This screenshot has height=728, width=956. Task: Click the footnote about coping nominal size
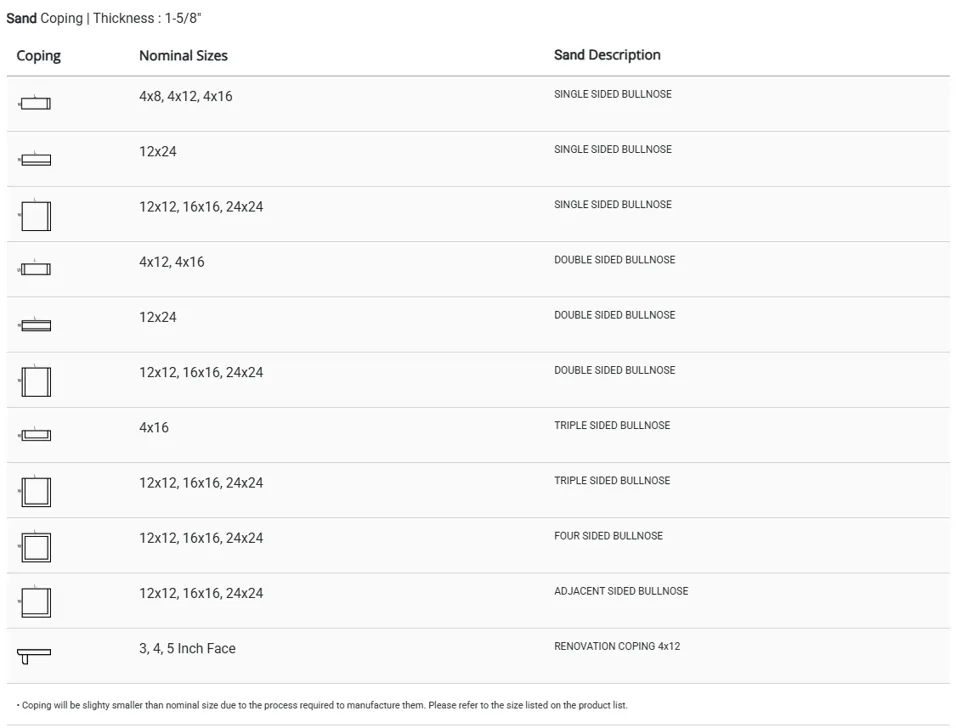pos(322,706)
